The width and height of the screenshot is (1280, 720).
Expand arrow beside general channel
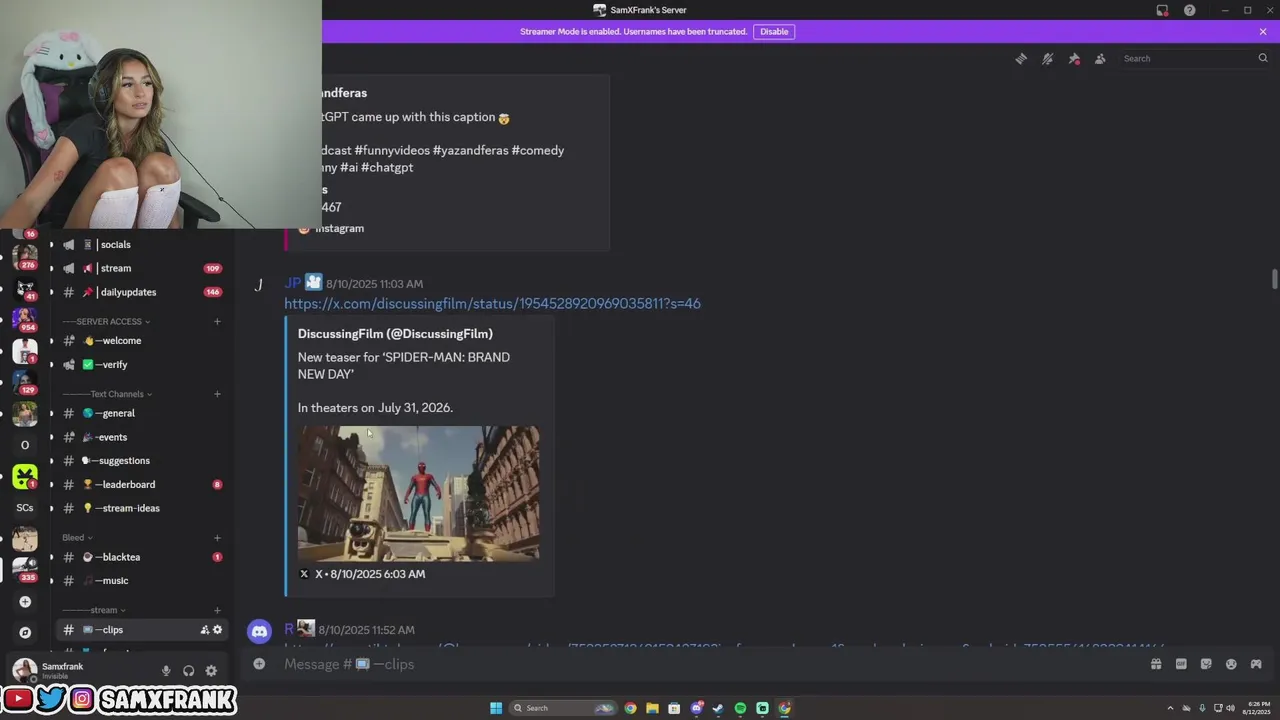51,413
